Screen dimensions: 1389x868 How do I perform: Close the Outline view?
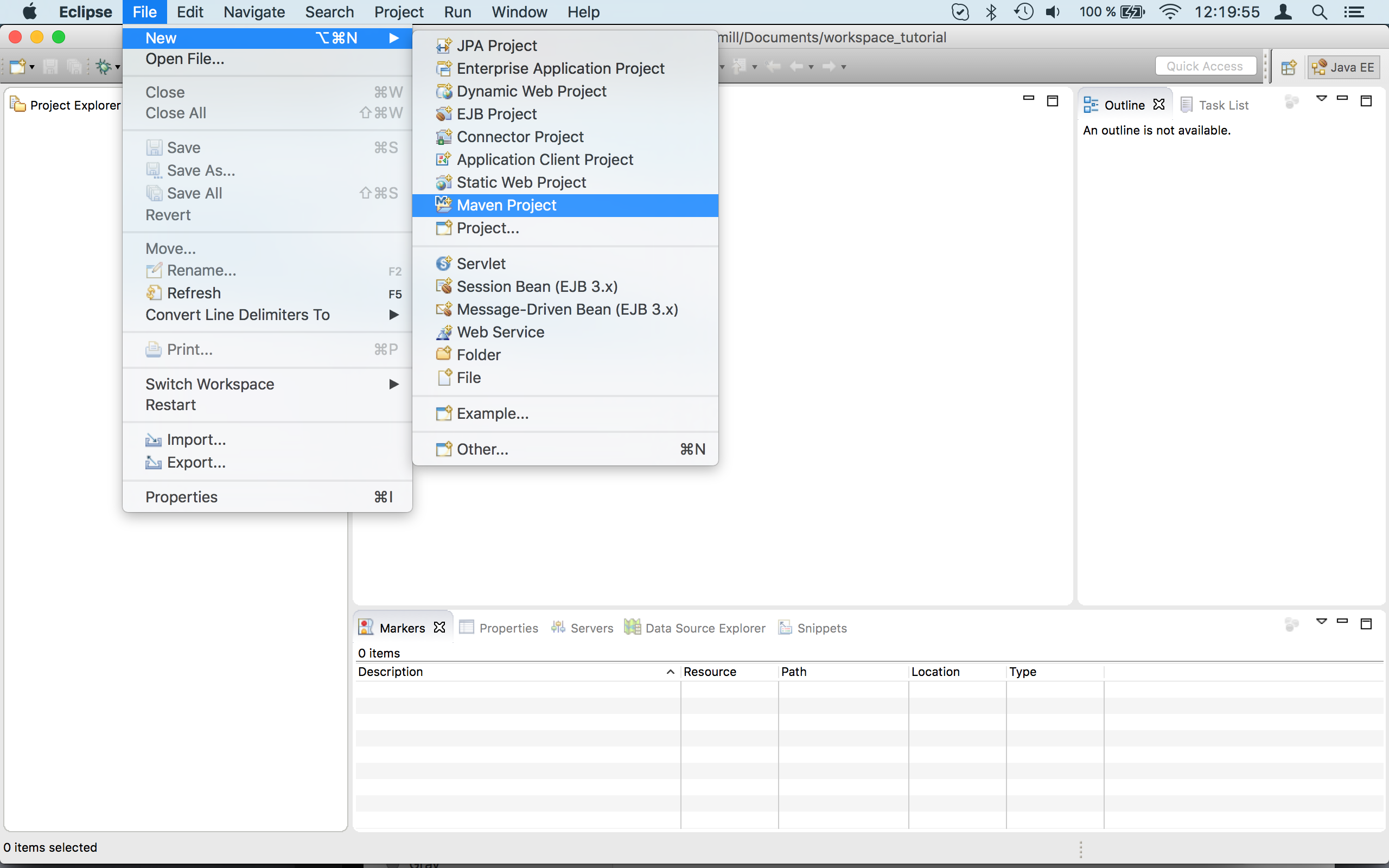(1159, 105)
